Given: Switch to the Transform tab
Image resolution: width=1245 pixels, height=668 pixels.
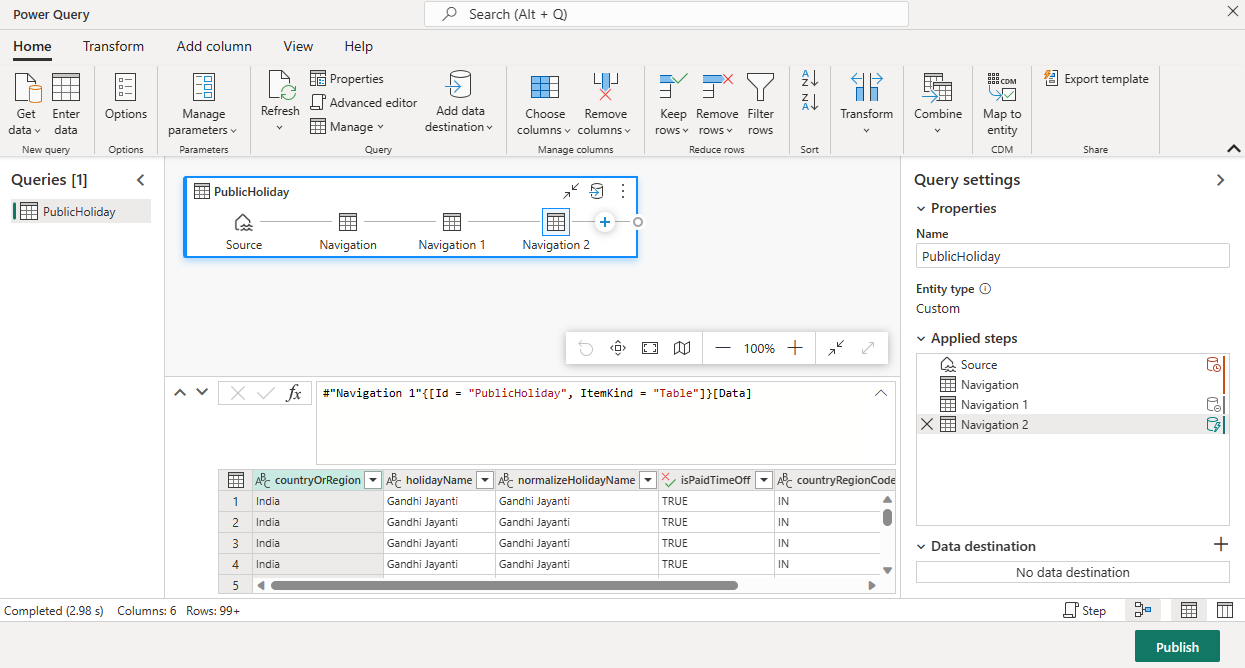Looking at the screenshot, I should pyautogui.click(x=113, y=46).
